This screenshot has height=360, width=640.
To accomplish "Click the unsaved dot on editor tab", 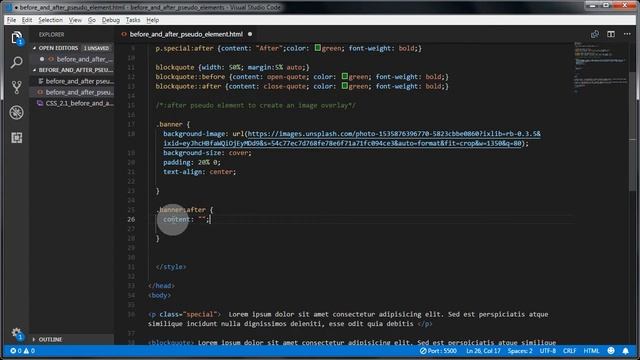I will tap(250, 34).
